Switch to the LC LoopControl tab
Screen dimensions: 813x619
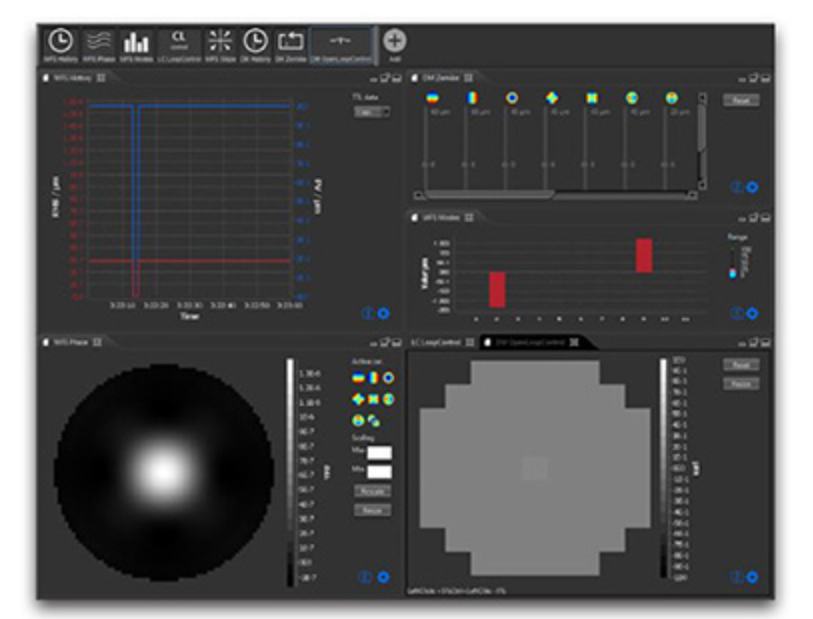click(436, 342)
